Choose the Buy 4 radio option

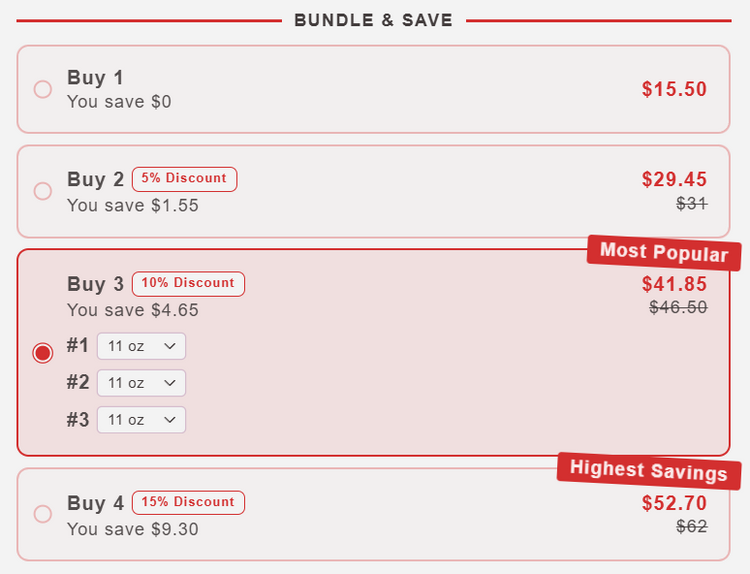[43, 514]
